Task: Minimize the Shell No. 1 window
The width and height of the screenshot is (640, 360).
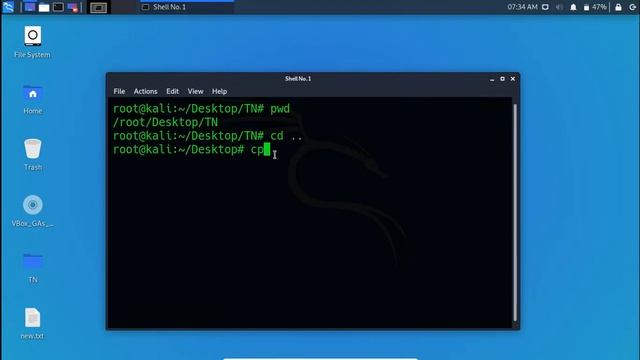Action: pyautogui.click(x=492, y=79)
